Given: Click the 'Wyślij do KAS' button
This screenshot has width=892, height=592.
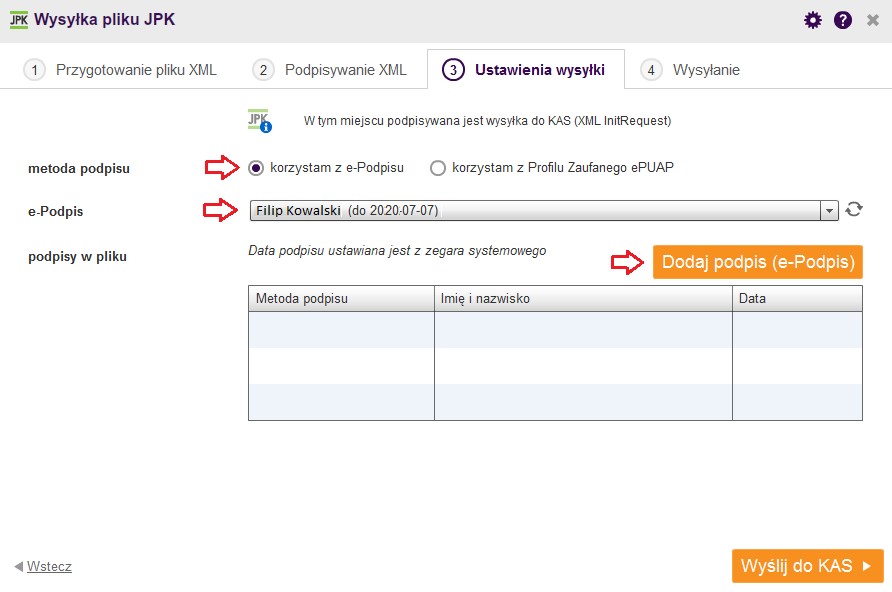Looking at the screenshot, I should click(x=807, y=566).
